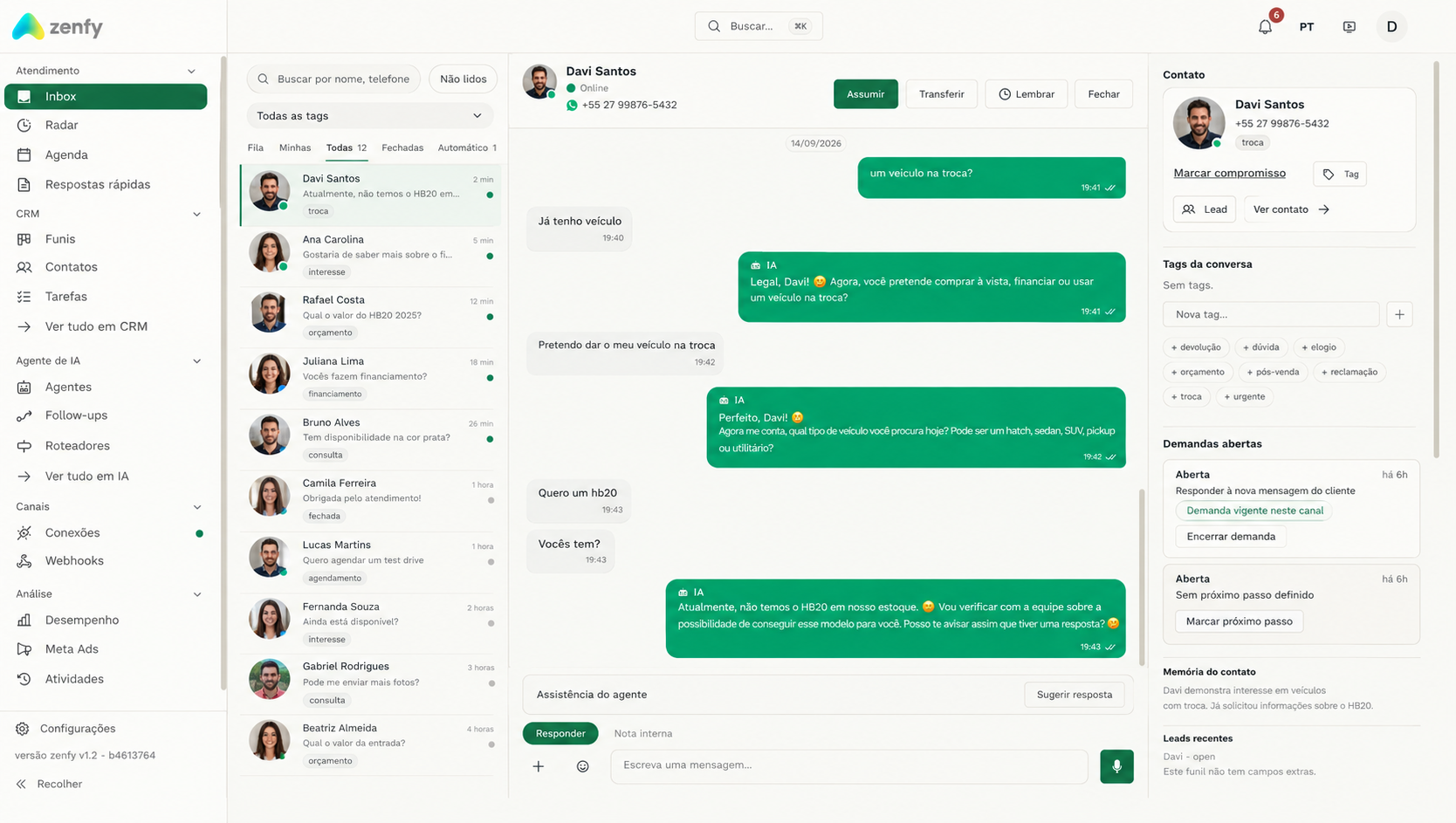
Task: Add the reclamação tag chip
Action: [1350, 373]
